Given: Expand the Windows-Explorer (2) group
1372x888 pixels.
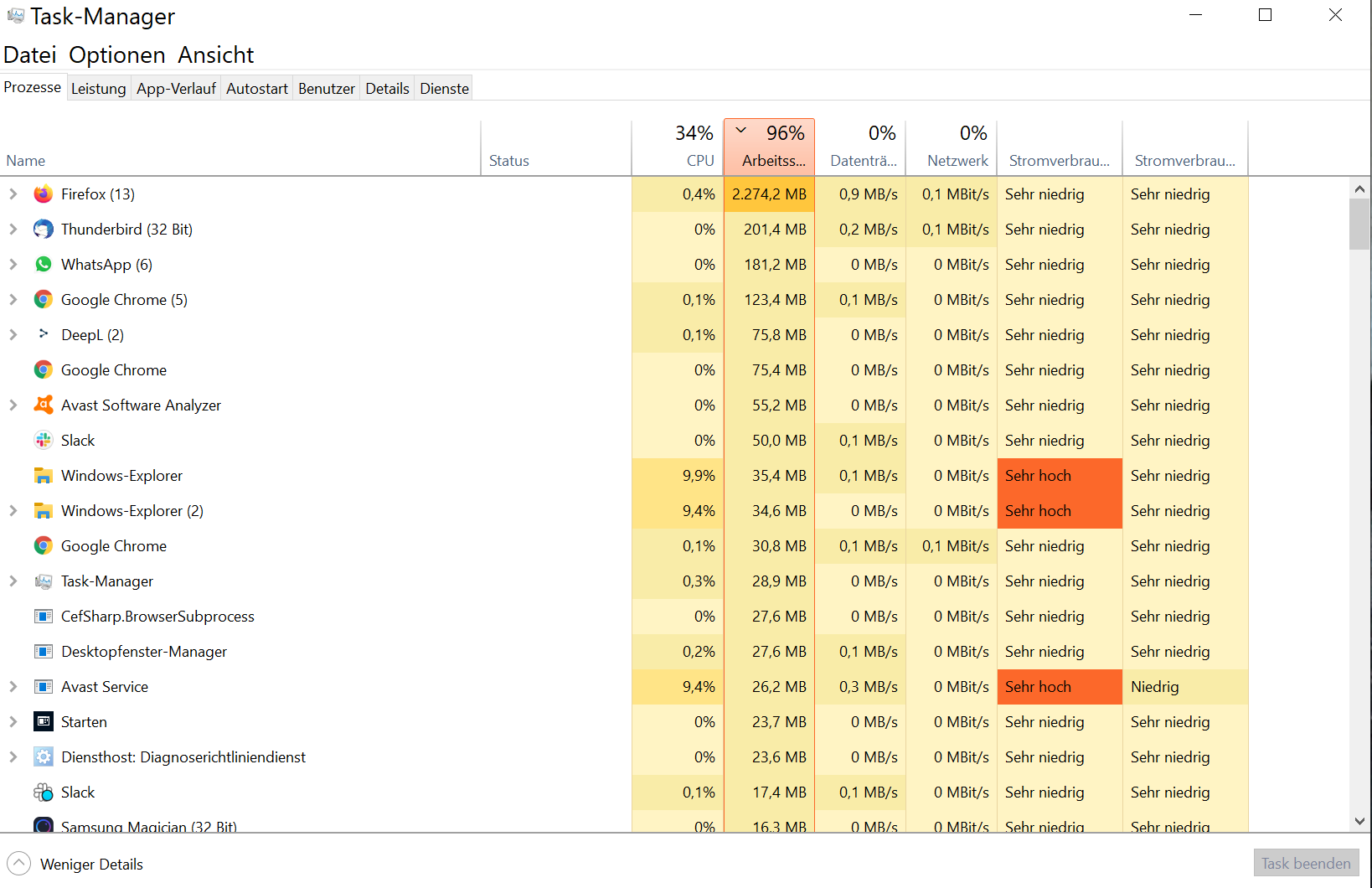Looking at the screenshot, I should [13, 511].
